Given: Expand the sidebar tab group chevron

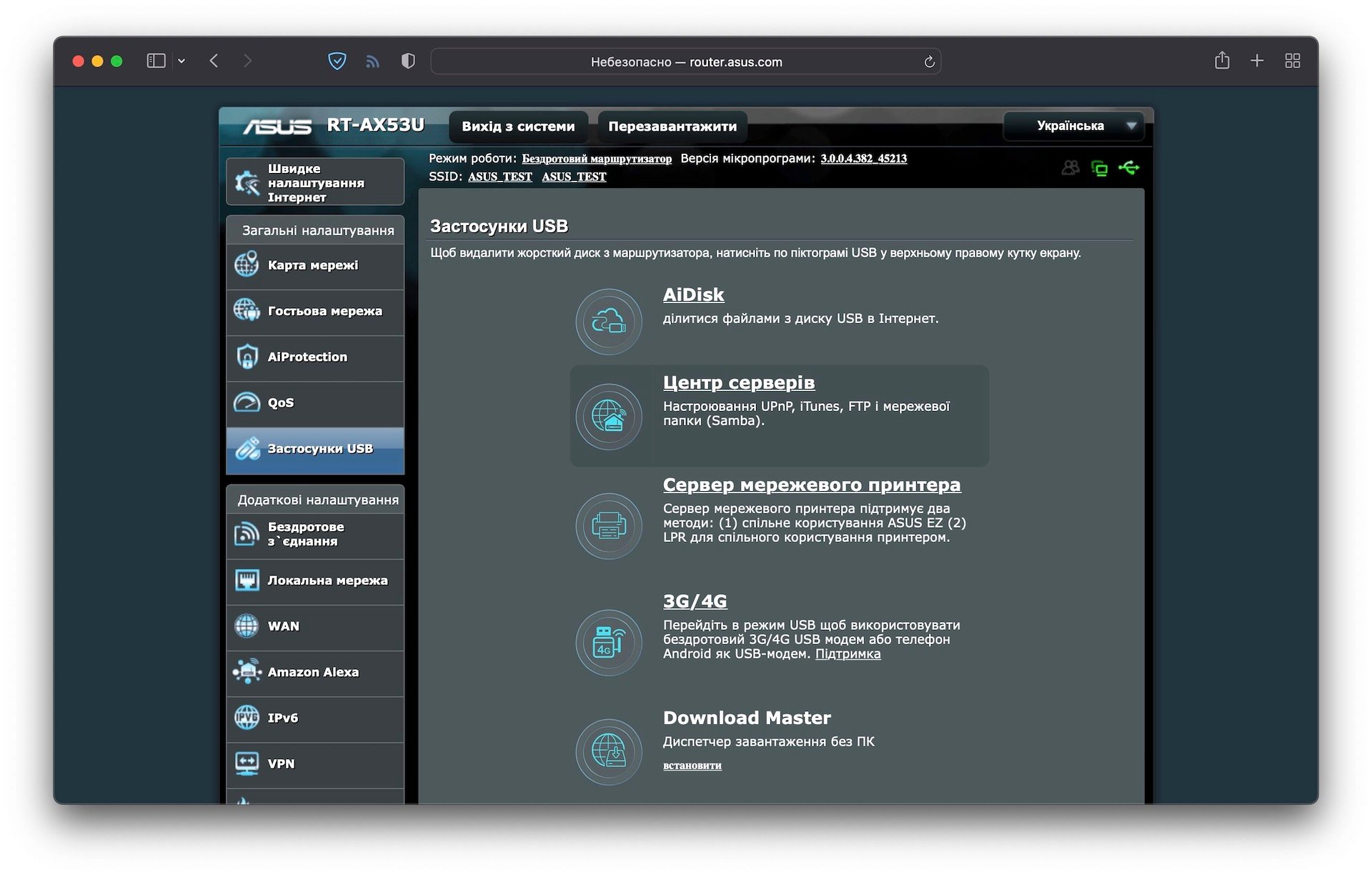Looking at the screenshot, I should pyautogui.click(x=182, y=61).
